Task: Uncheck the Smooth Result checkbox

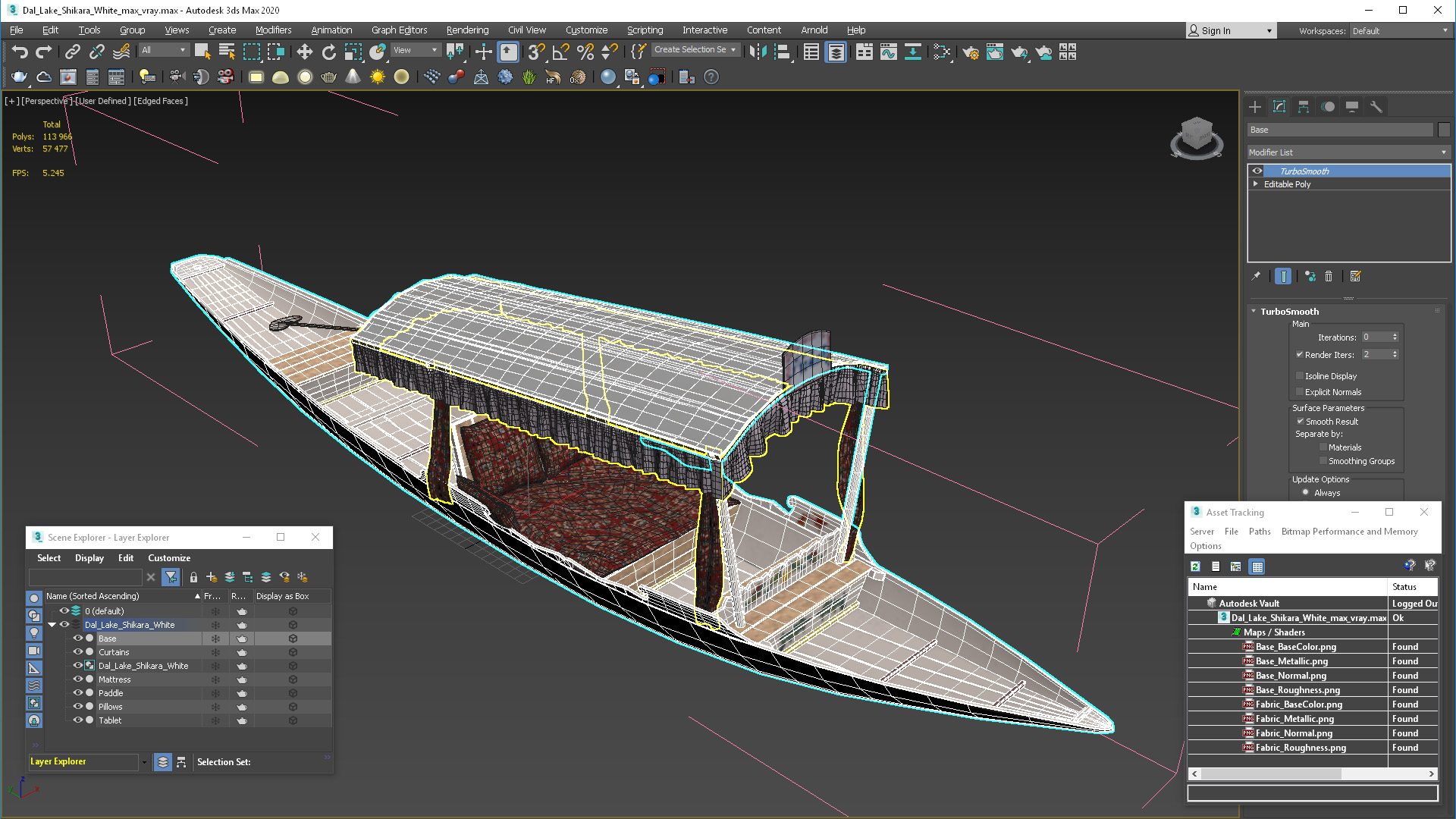Action: 1300,422
